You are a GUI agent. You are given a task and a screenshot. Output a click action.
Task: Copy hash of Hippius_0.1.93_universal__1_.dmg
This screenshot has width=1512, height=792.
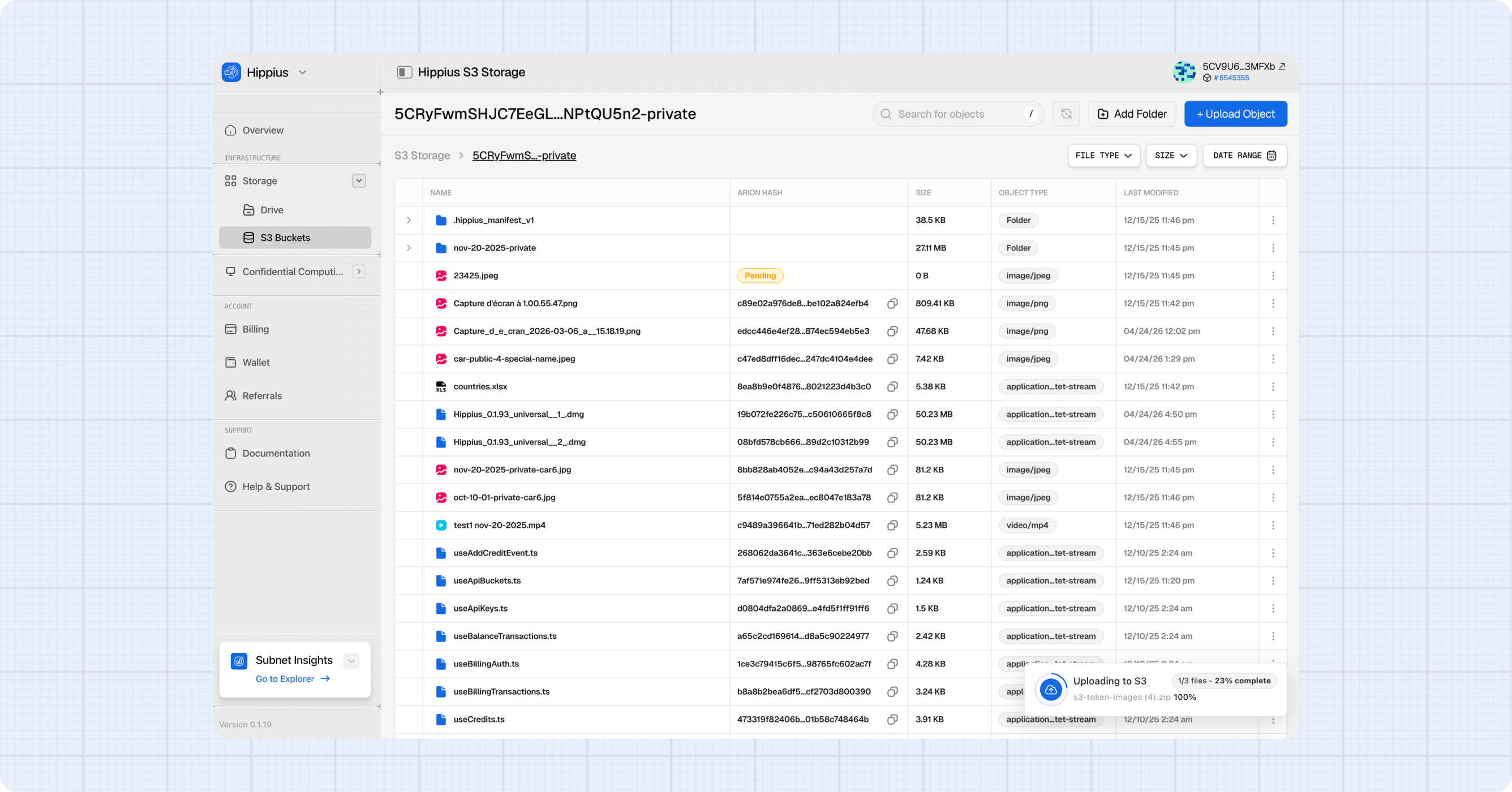click(892, 414)
